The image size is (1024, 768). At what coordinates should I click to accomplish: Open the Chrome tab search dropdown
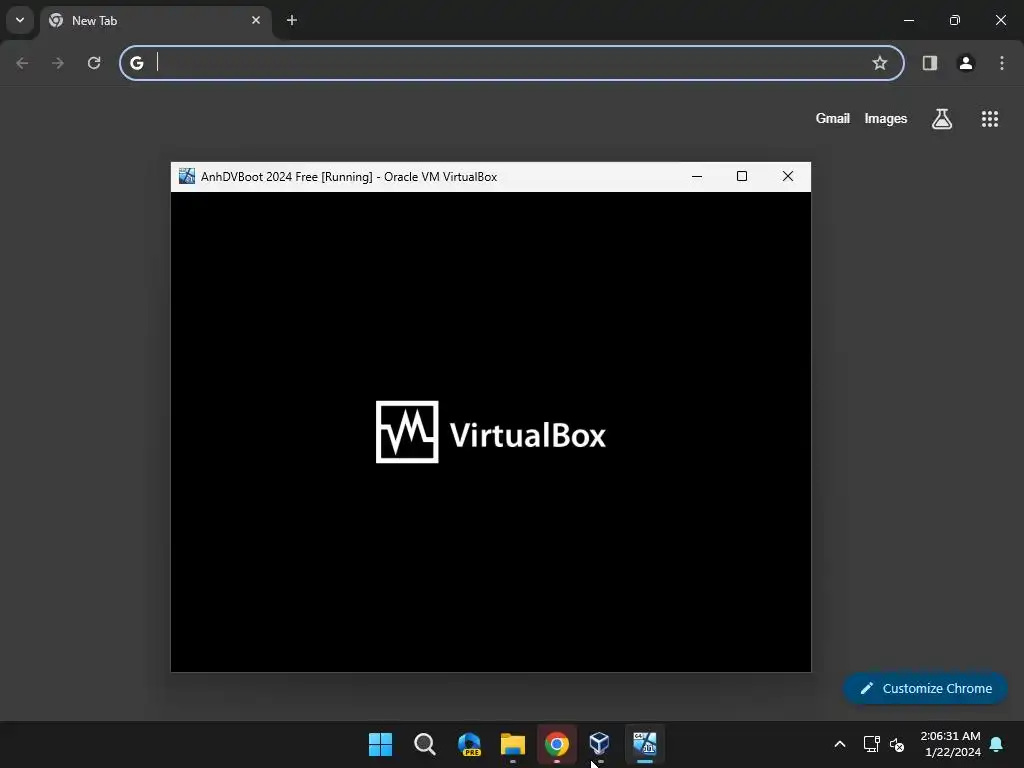coord(20,20)
